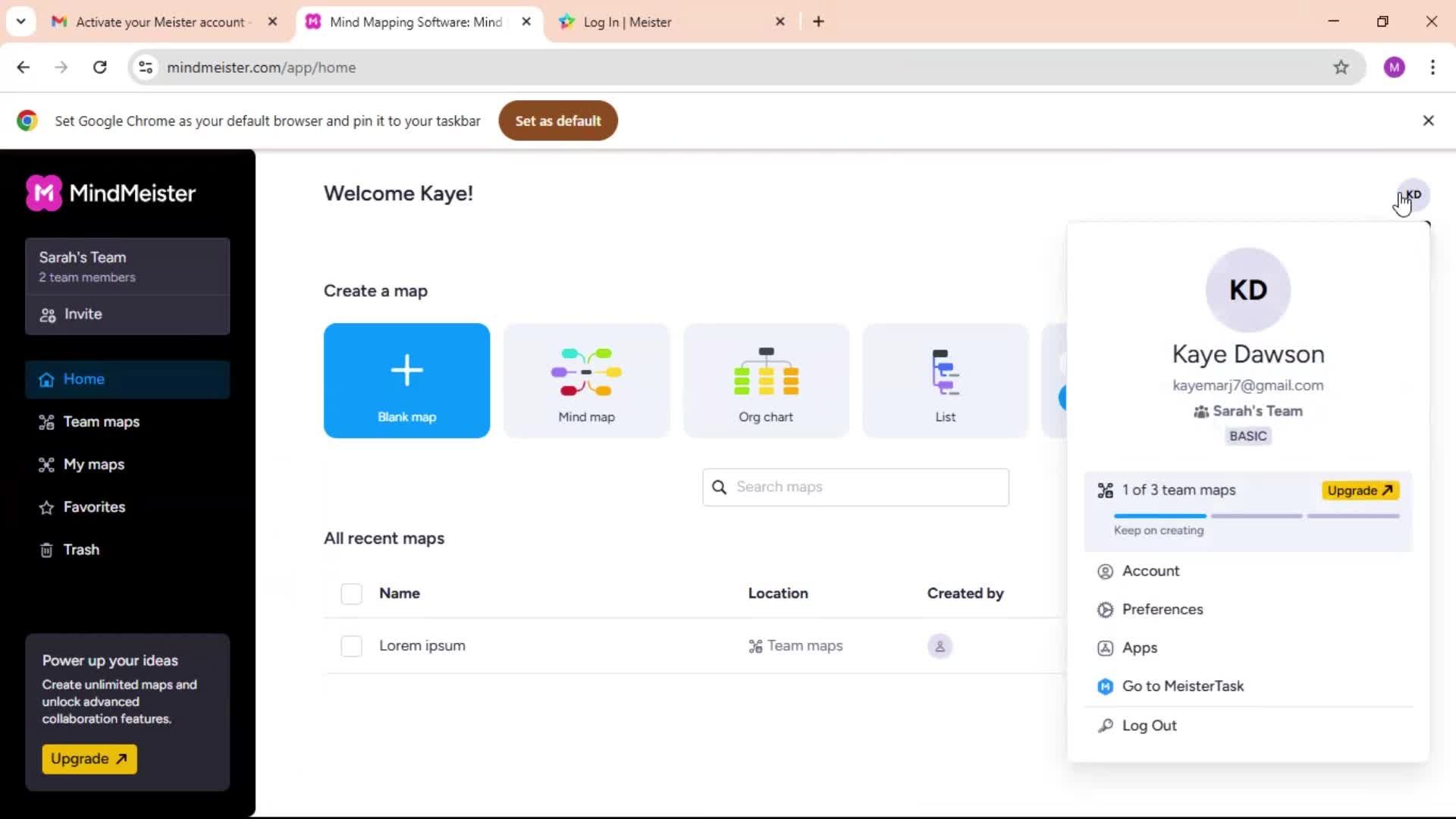Reload the page

(99, 67)
